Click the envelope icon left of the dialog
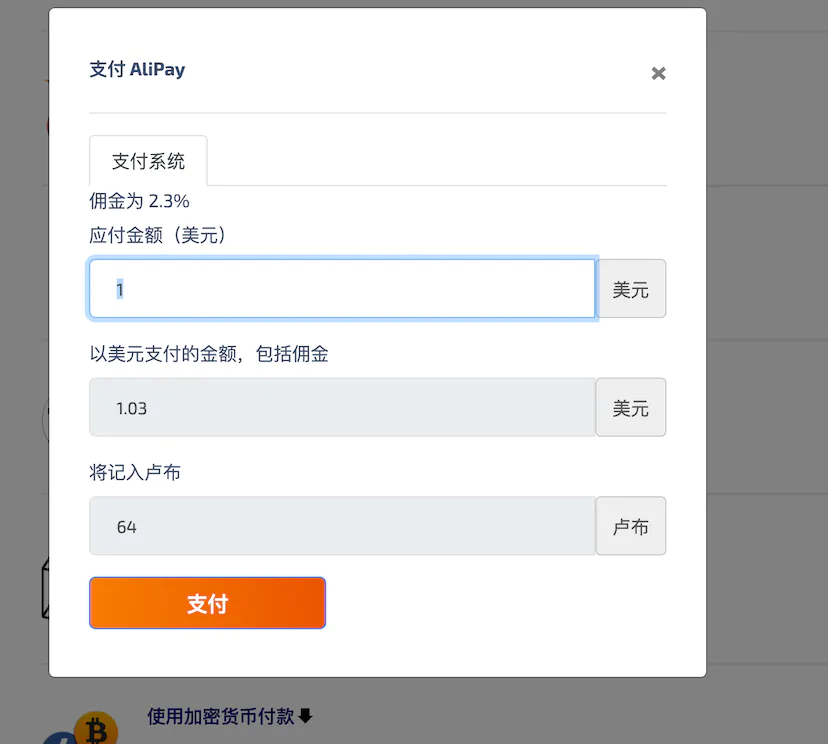828x744 pixels. pyautogui.click(x=43, y=590)
